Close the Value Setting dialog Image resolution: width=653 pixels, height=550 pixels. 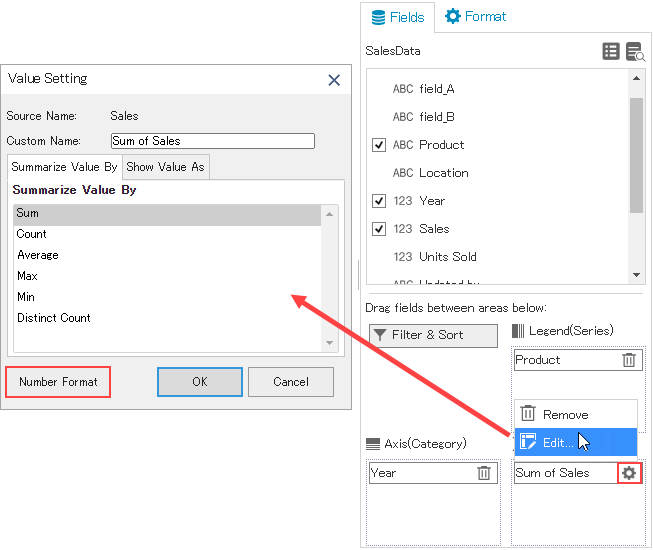point(334,80)
